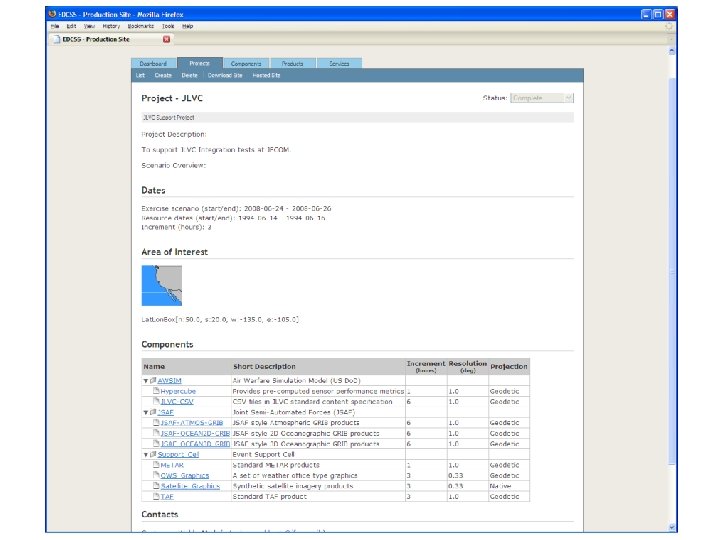This screenshot has height=540, width=720.
Task: Open the AWSIM component link
Action: [x=169, y=381]
